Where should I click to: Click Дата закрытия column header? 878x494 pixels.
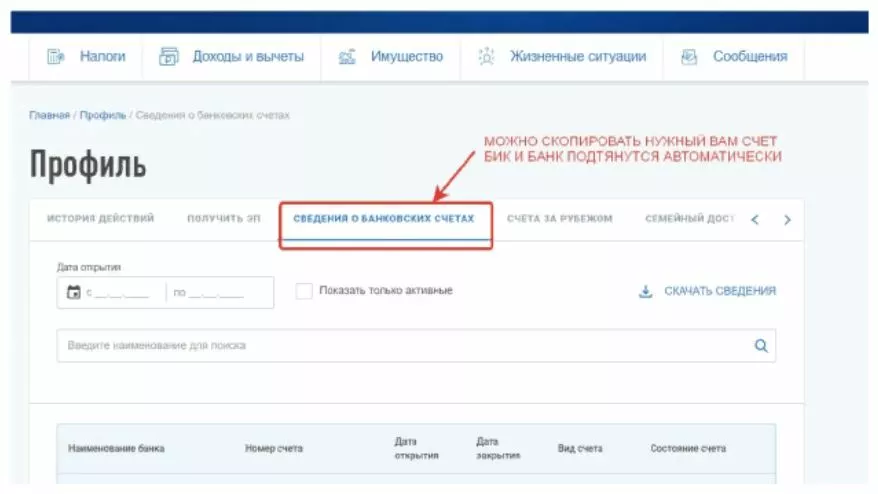click(498, 449)
